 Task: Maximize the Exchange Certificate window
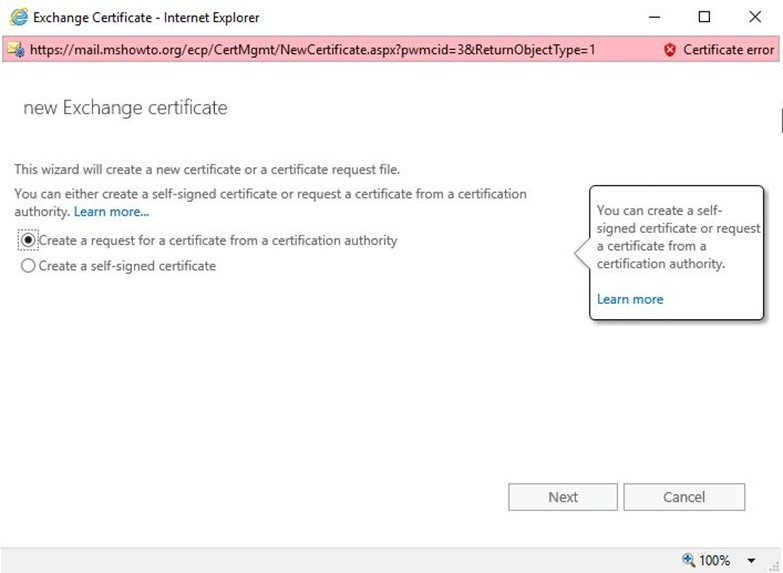click(x=704, y=17)
